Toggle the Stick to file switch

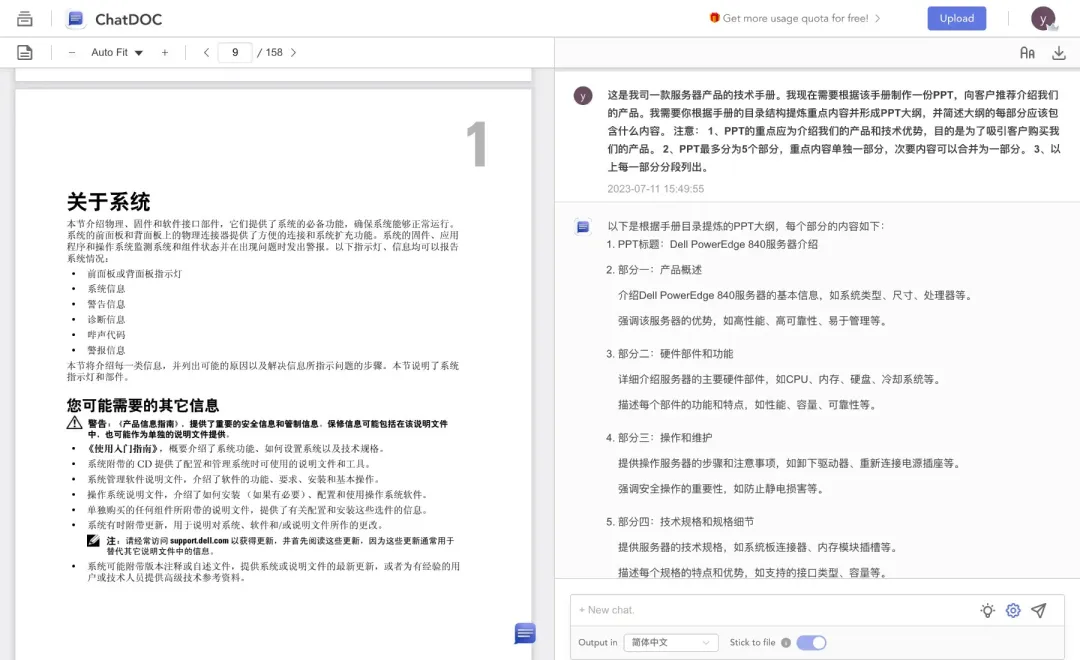tap(811, 643)
